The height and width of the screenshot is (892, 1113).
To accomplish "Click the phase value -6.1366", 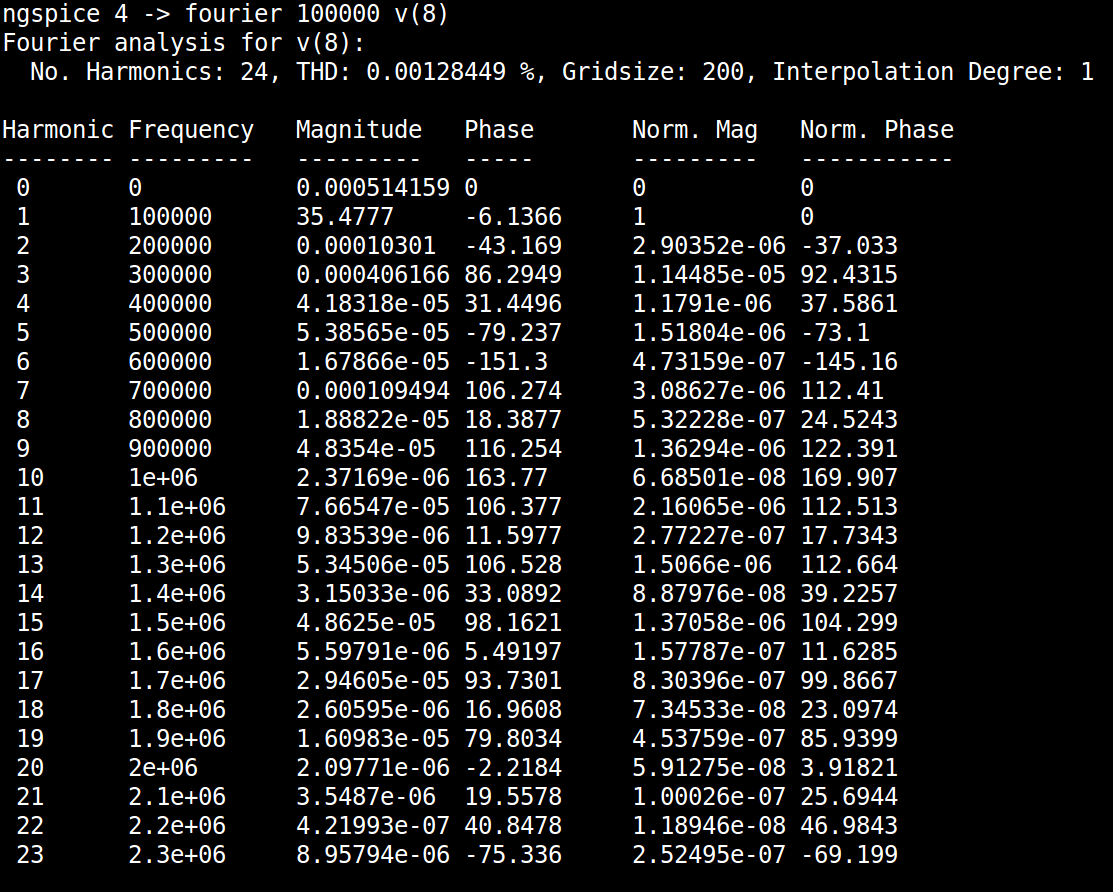I will click(x=512, y=217).
